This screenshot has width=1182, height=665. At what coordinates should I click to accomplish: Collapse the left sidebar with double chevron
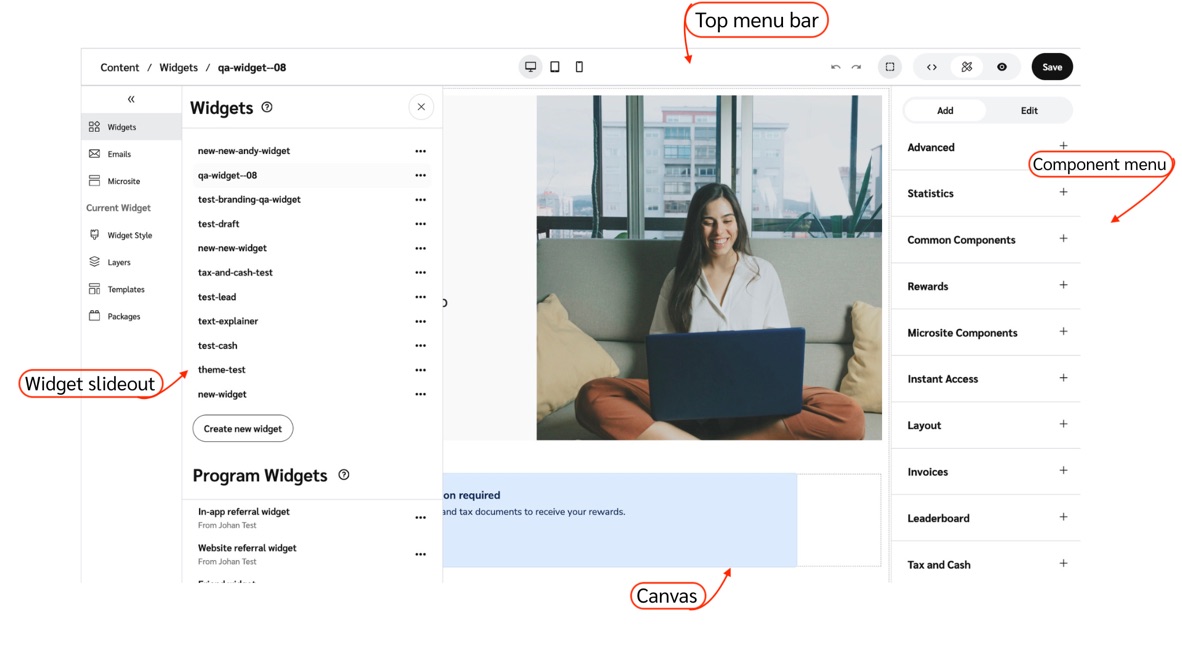(131, 99)
